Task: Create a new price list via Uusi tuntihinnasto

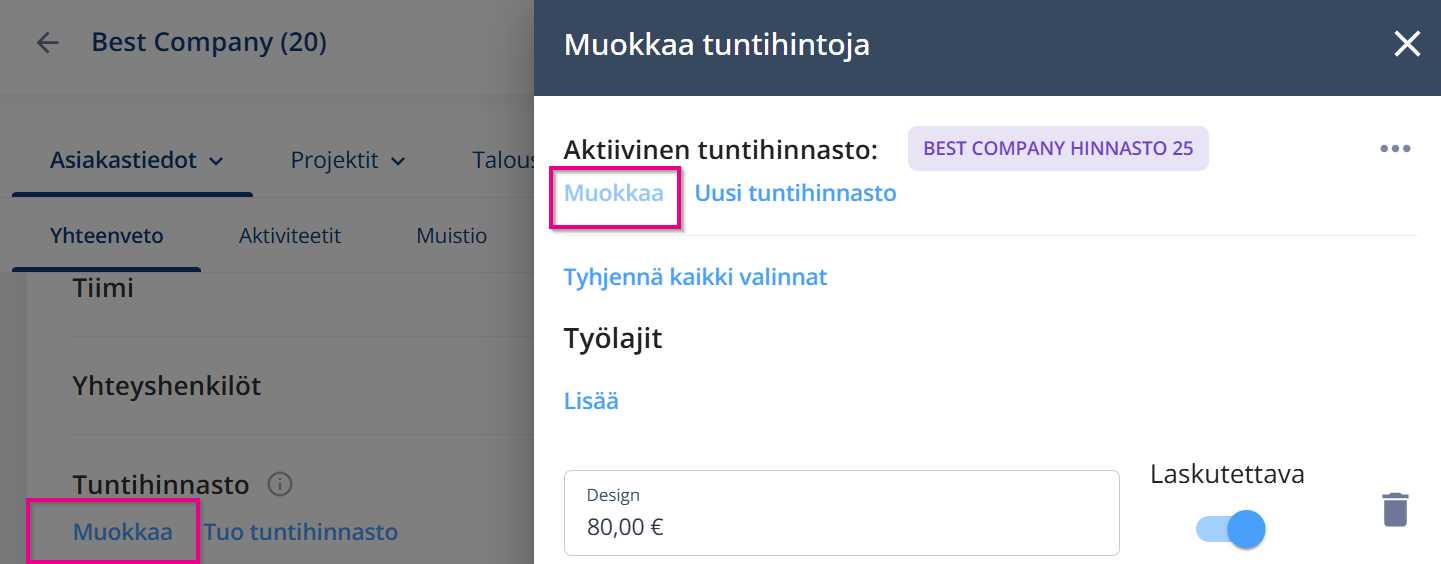Action: pyautogui.click(x=795, y=193)
